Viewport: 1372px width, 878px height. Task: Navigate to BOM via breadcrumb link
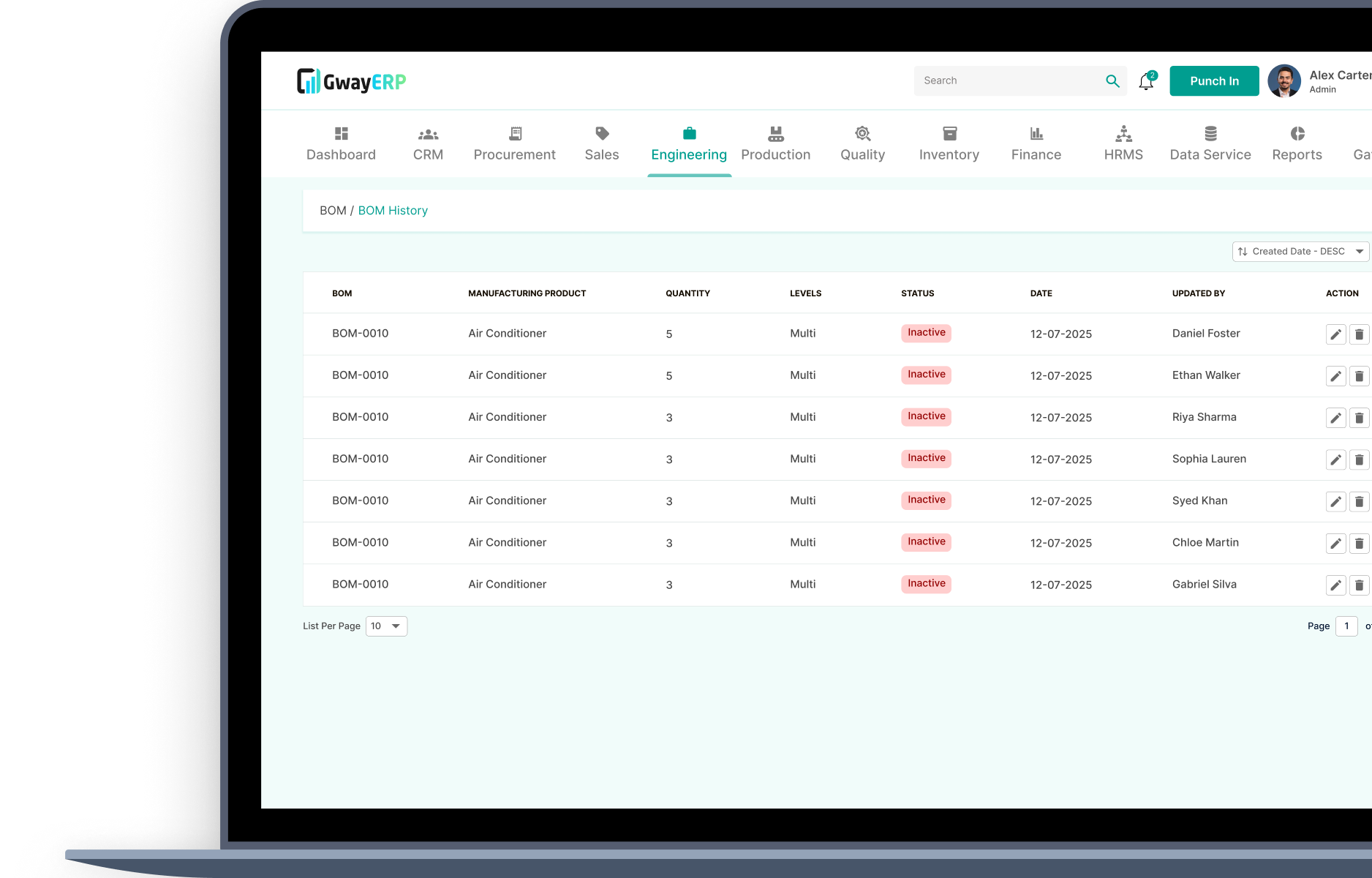coord(333,210)
